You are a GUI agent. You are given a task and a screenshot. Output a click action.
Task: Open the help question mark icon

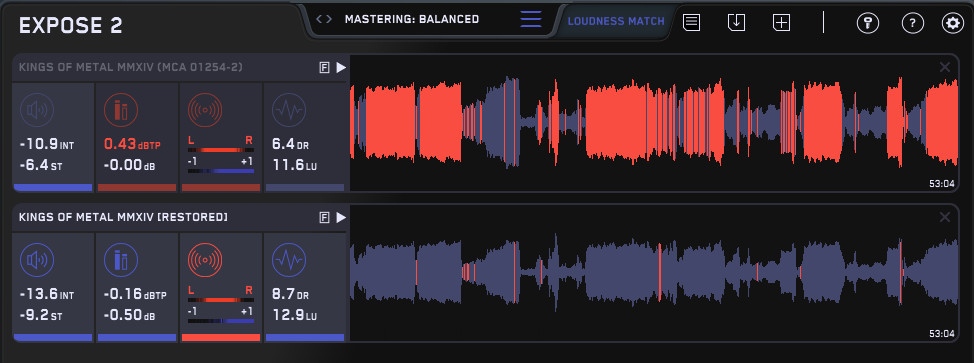point(913,24)
